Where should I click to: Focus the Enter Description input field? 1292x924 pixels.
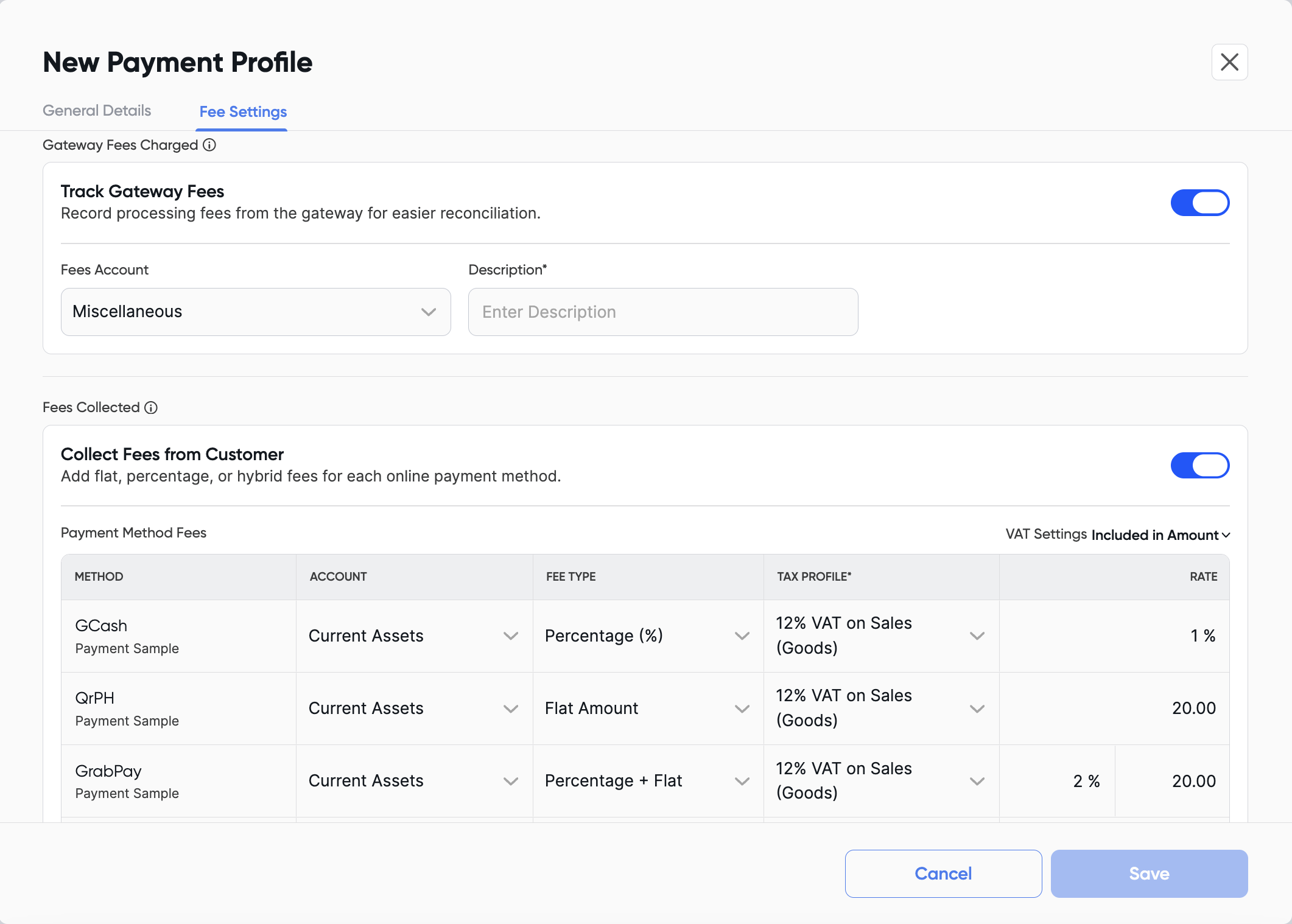[x=663, y=312]
